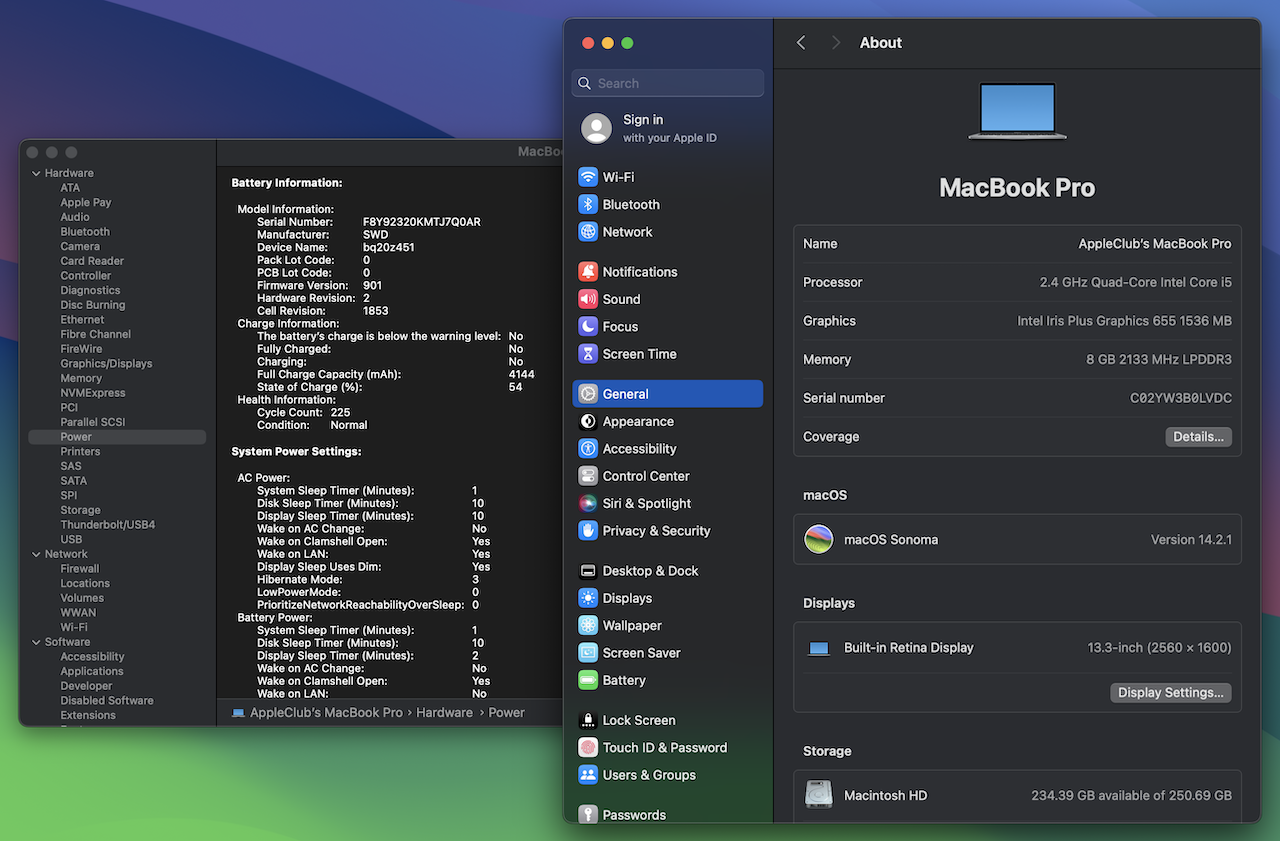Open Bluetooth icon in System Settings sidebar
This screenshot has height=841, width=1280.
pos(588,204)
